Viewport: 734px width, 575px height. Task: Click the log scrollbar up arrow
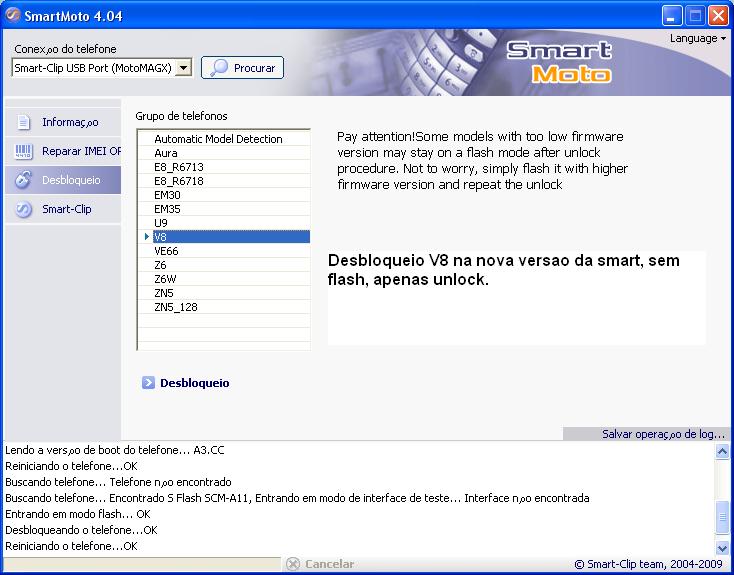click(722, 451)
